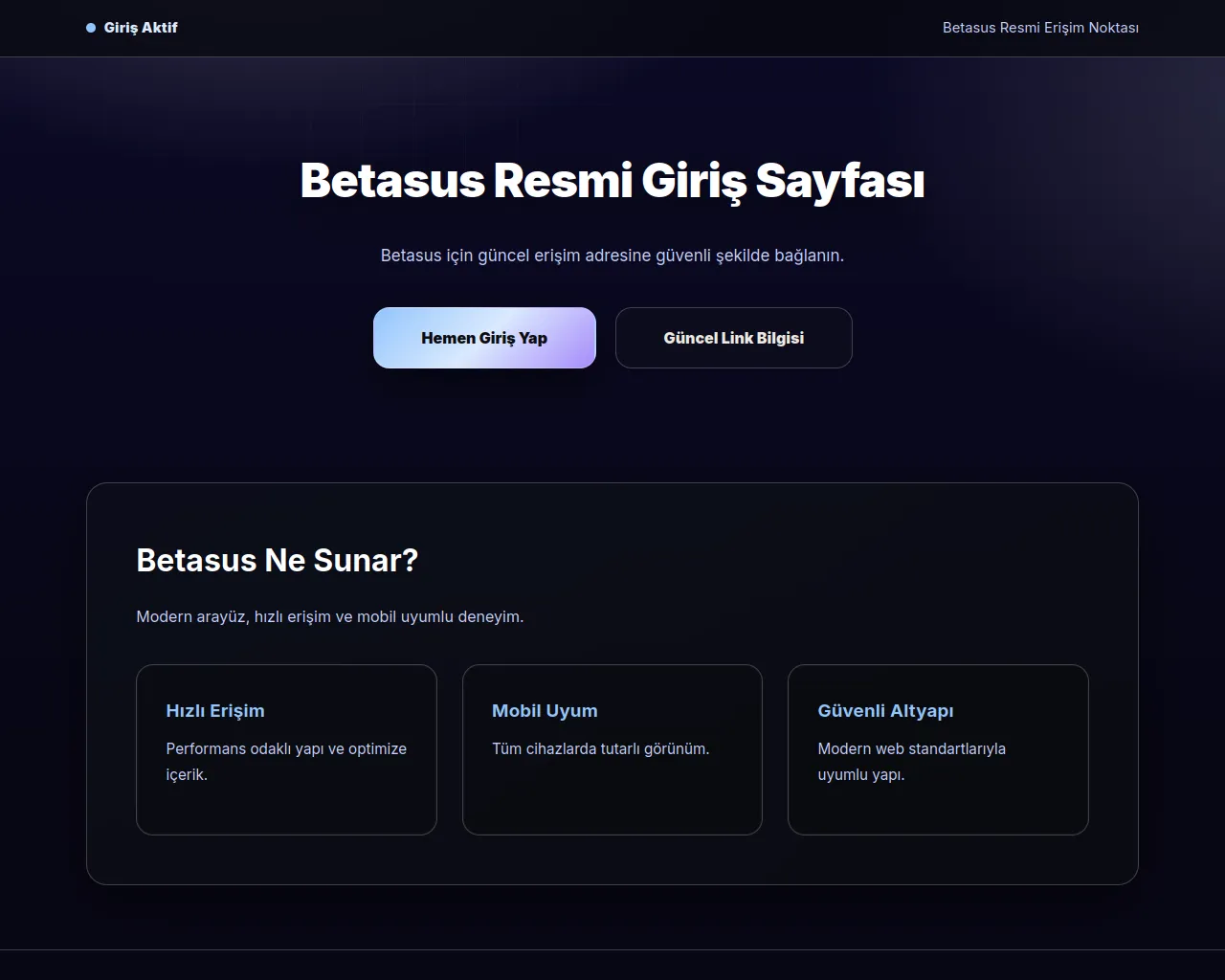Screen dimensions: 1225x980
Task: Click the 'Hızlı Erişim' card title
Action: click(x=215, y=711)
